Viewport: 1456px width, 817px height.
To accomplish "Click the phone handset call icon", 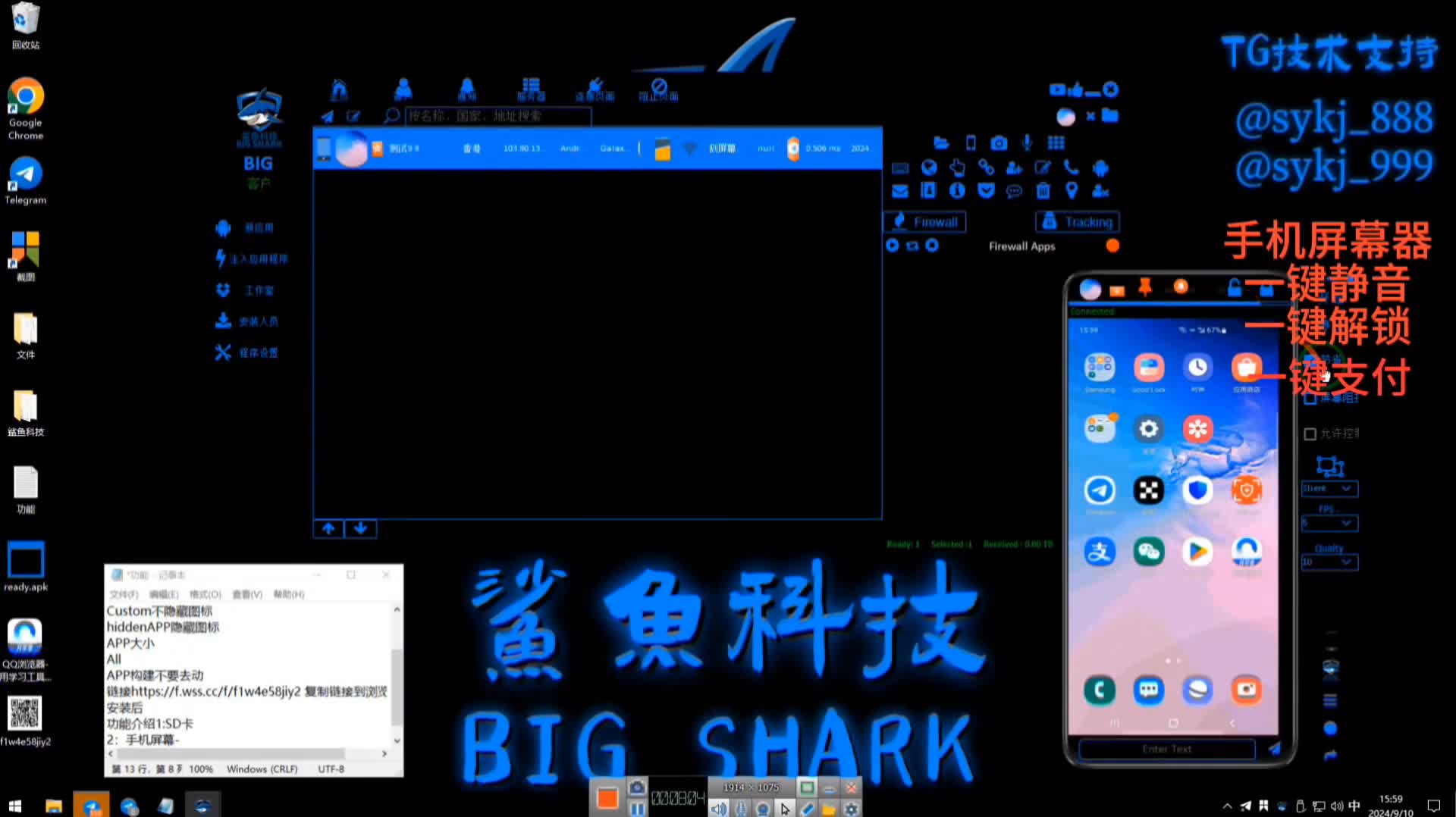I will (x=1071, y=167).
